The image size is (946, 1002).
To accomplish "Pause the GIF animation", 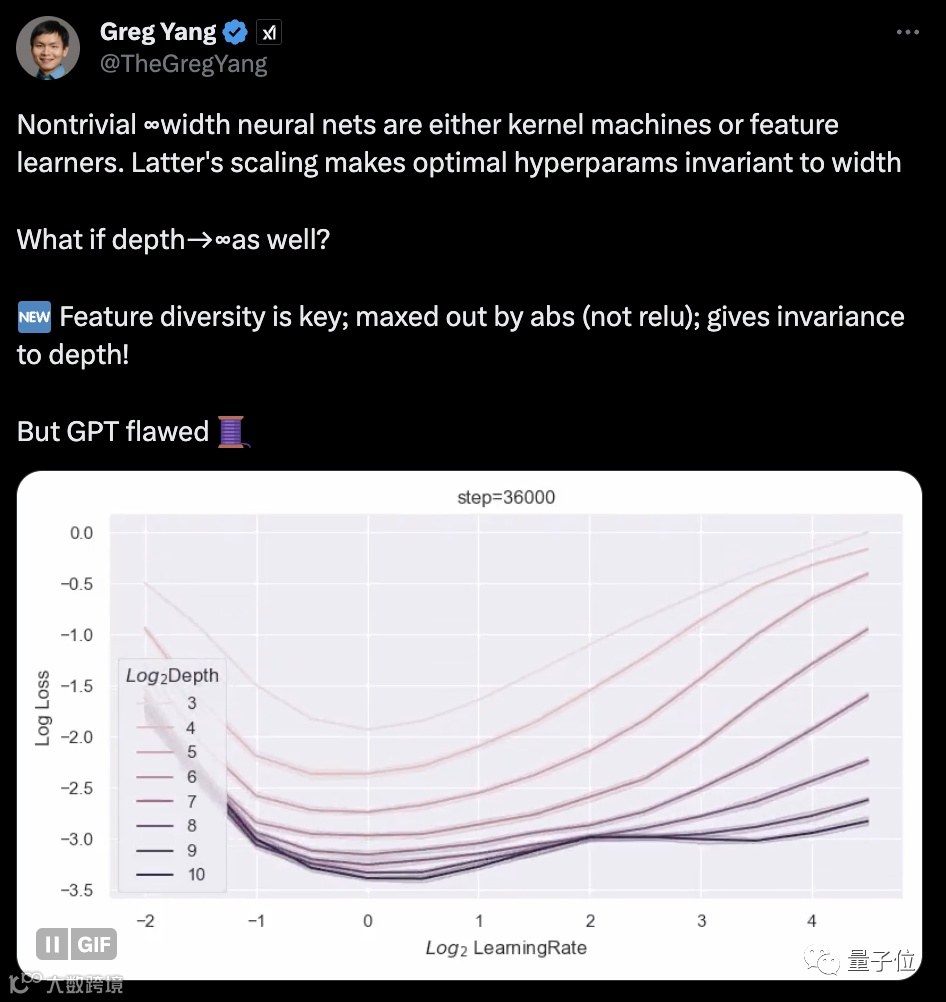I will point(52,944).
